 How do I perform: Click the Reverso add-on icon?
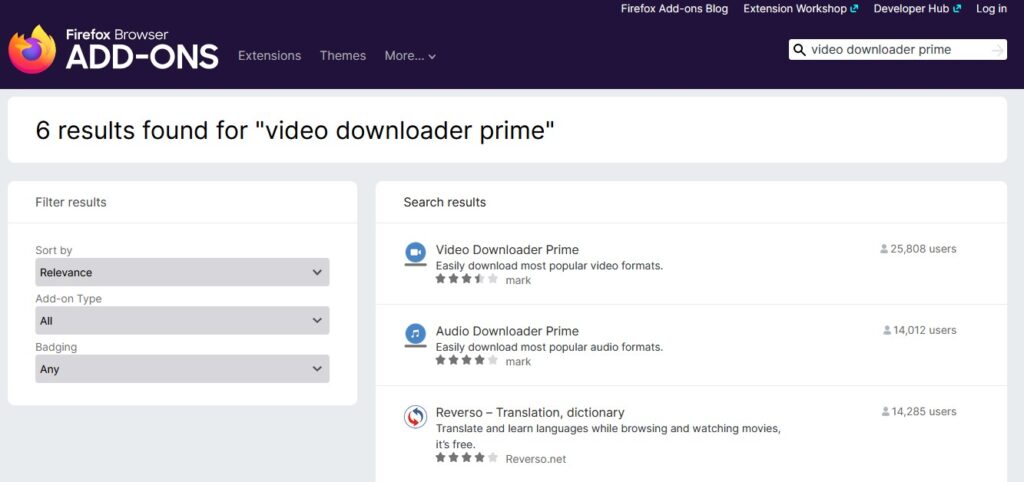[415, 417]
